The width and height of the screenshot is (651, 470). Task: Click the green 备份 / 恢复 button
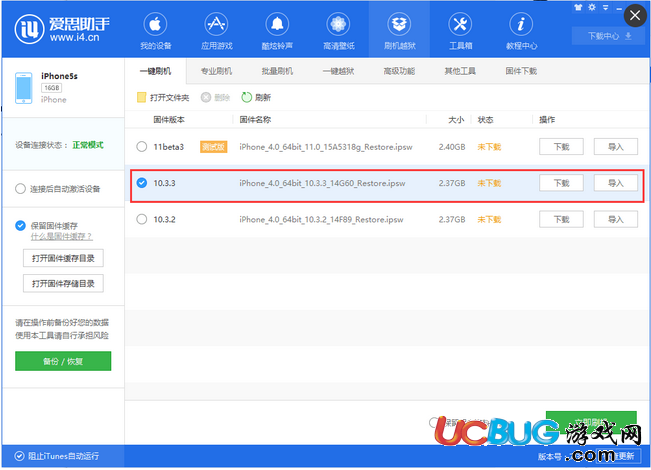63,361
